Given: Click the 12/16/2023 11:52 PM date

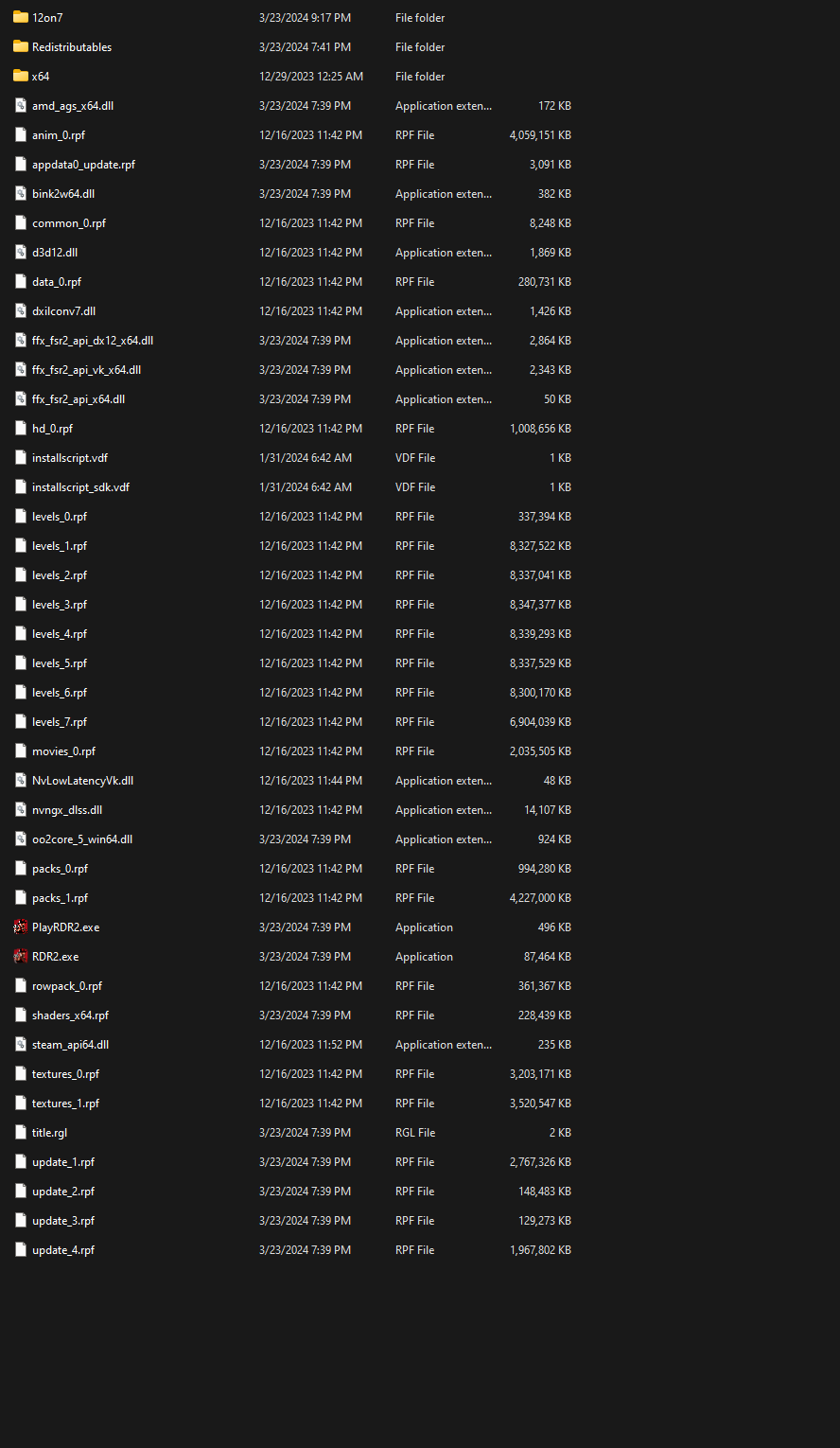Looking at the screenshot, I should [x=311, y=1045].
